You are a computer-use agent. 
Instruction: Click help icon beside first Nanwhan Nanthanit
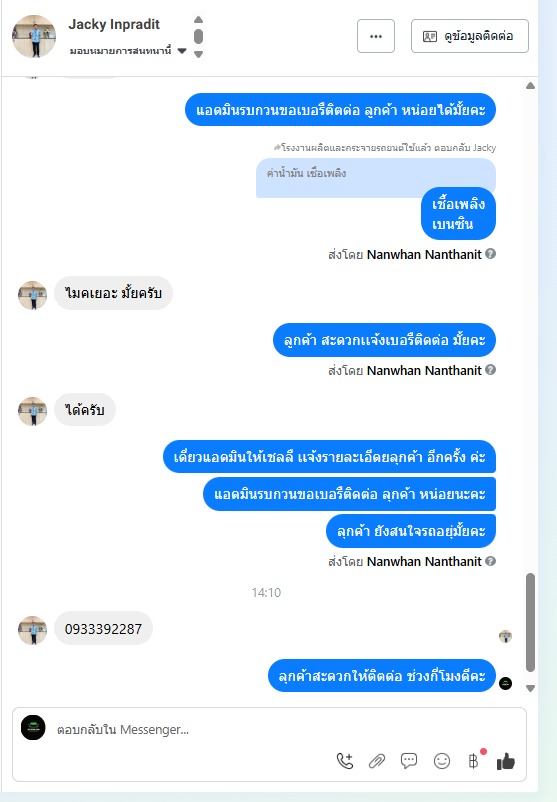click(491, 254)
